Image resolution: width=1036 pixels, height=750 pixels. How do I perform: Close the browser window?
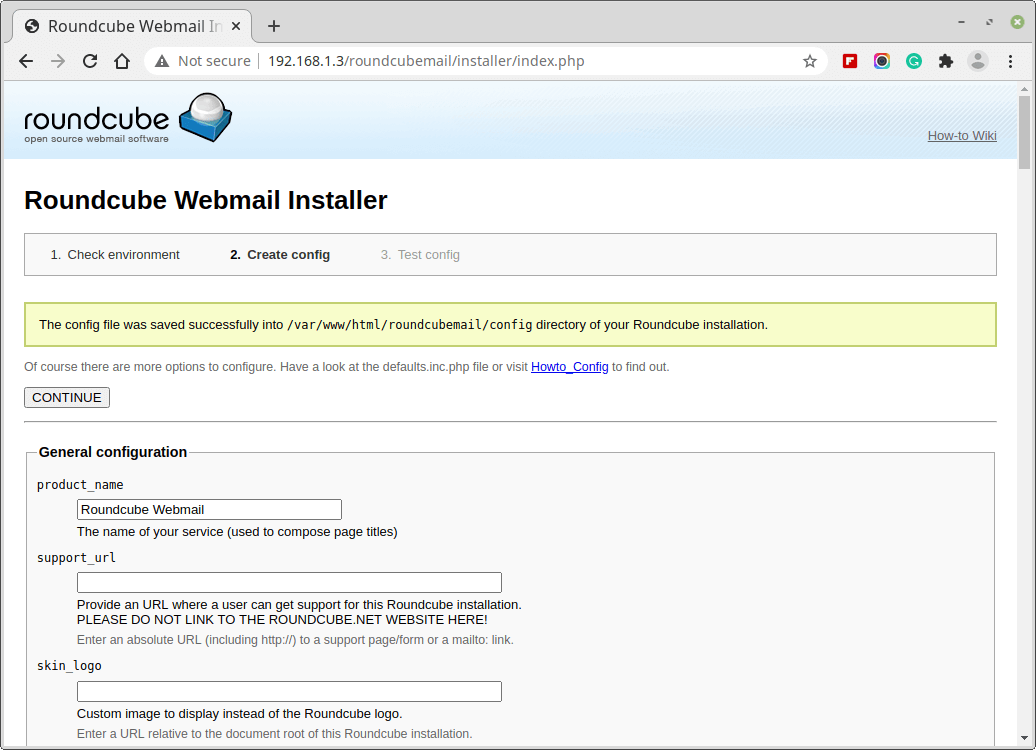tap(1018, 22)
